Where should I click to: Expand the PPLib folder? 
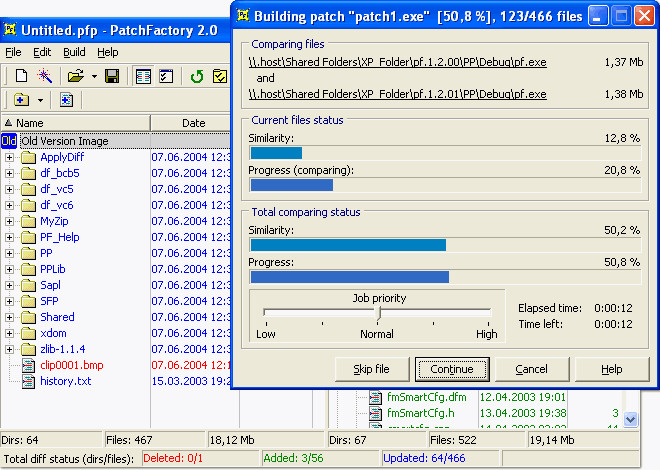9,269
